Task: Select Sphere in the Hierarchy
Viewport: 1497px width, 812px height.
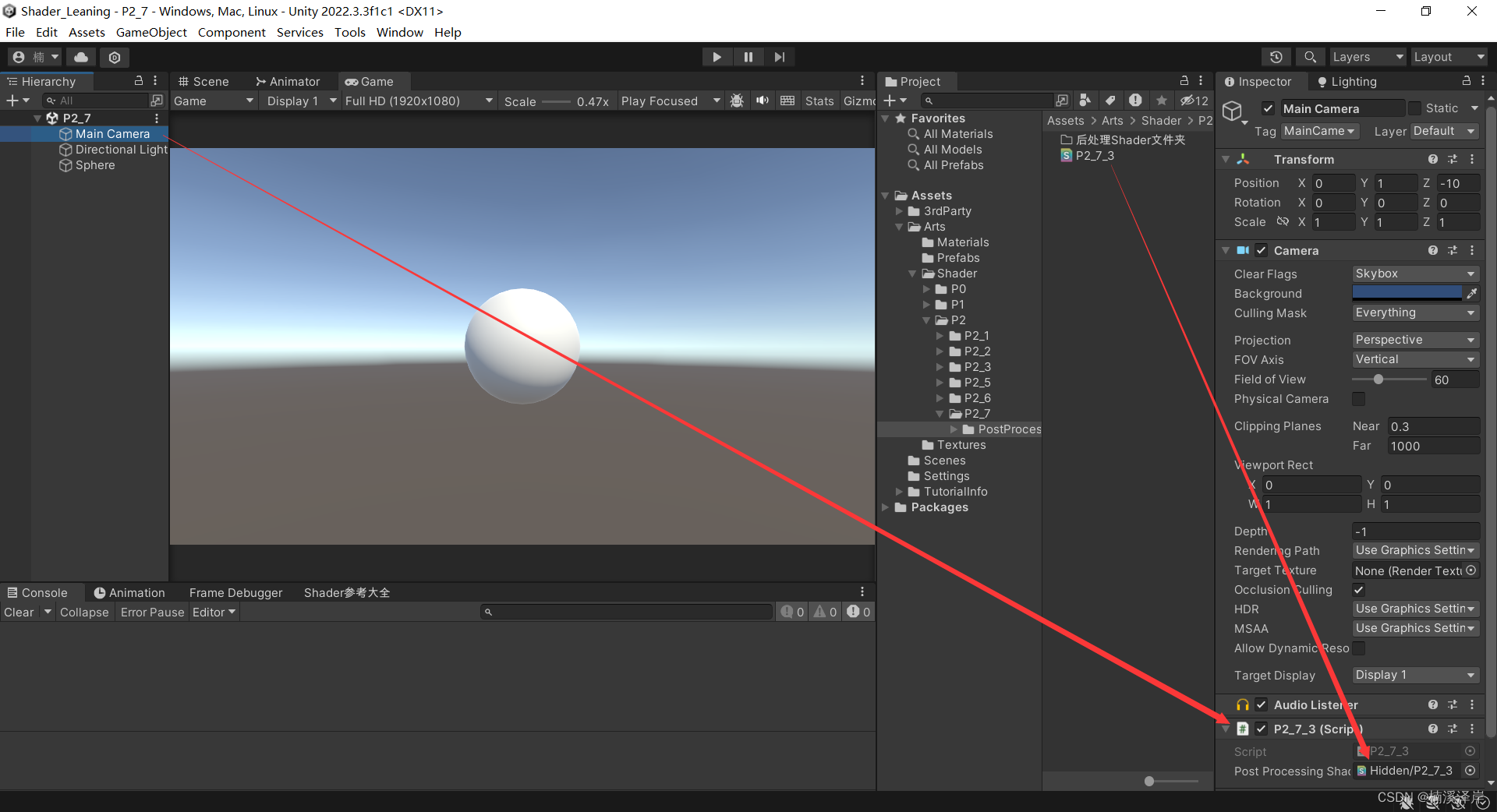Action: point(95,165)
